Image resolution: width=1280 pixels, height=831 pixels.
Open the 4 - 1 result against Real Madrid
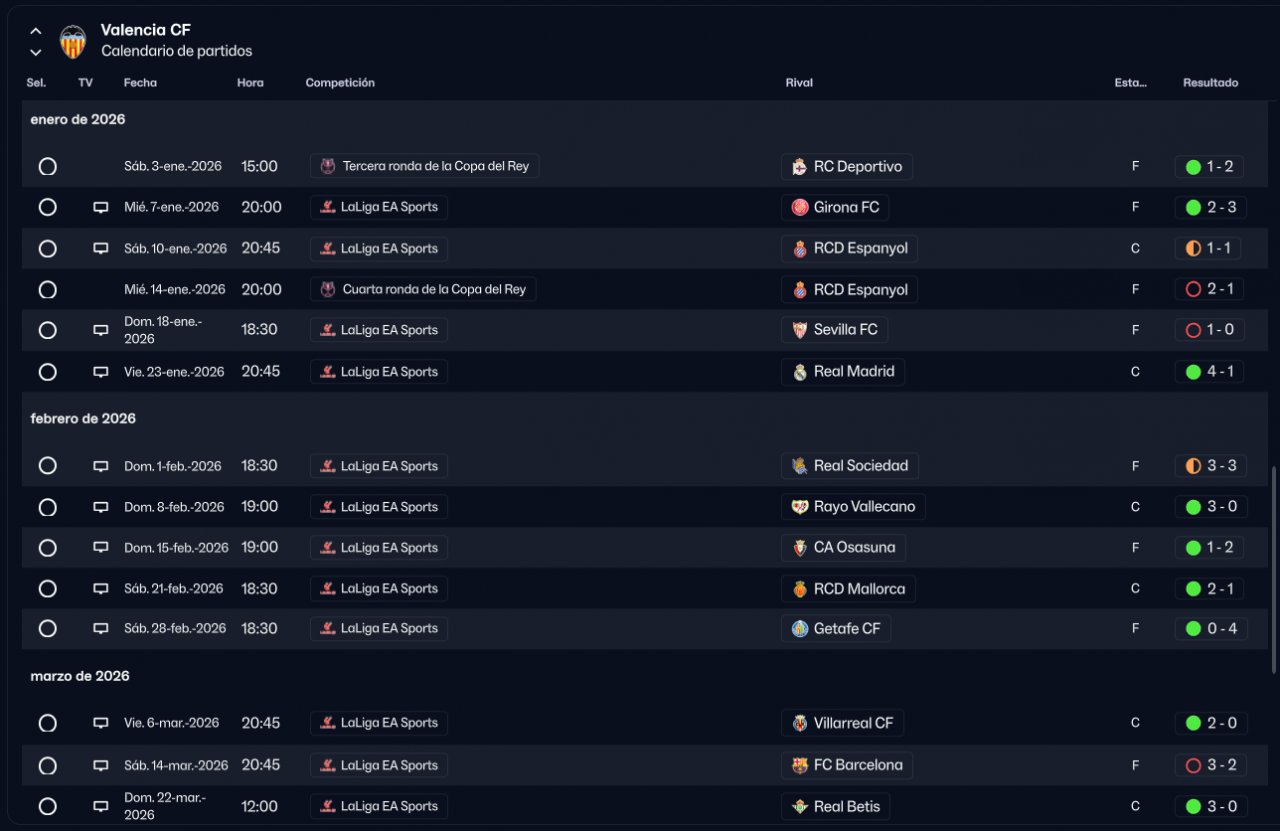[1209, 372]
